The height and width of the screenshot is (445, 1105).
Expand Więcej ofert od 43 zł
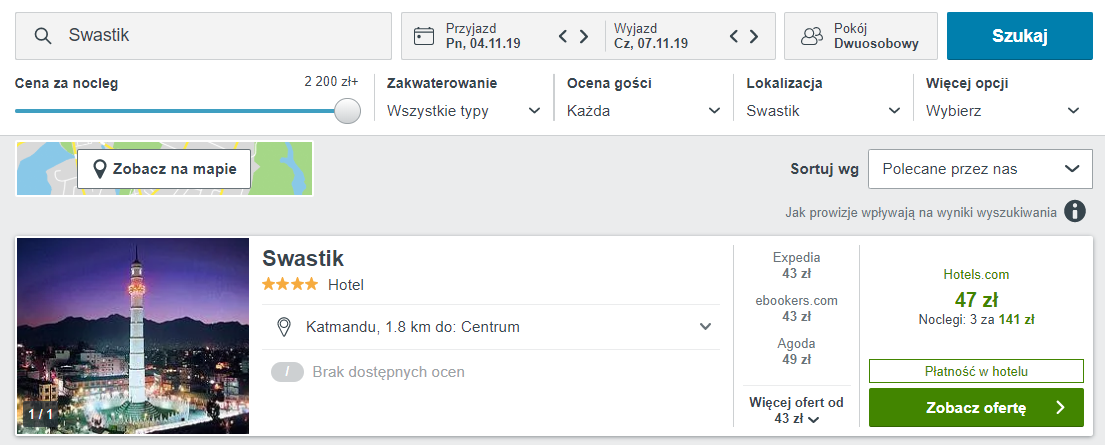(x=797, y=410)
